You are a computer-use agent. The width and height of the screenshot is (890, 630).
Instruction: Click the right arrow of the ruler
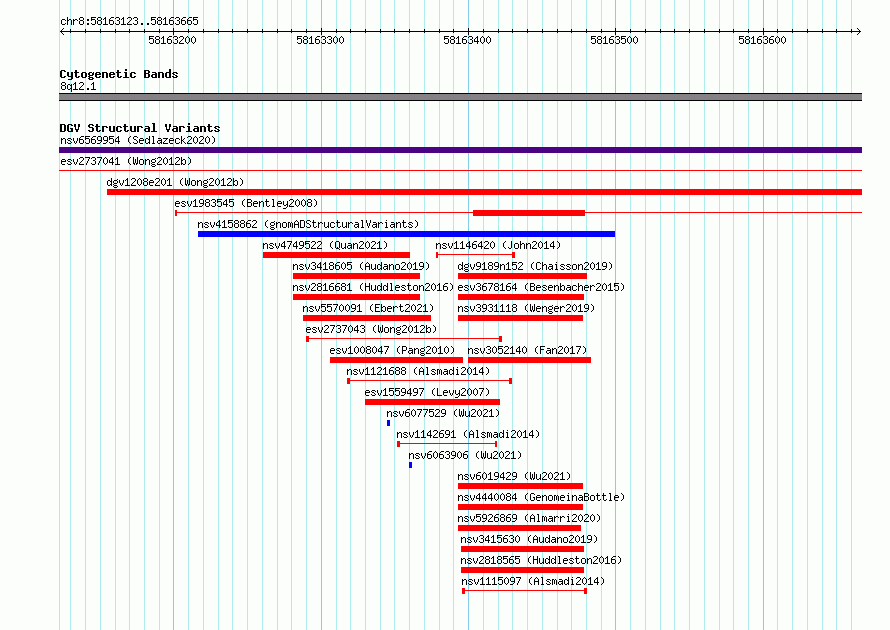pos(858,31)
